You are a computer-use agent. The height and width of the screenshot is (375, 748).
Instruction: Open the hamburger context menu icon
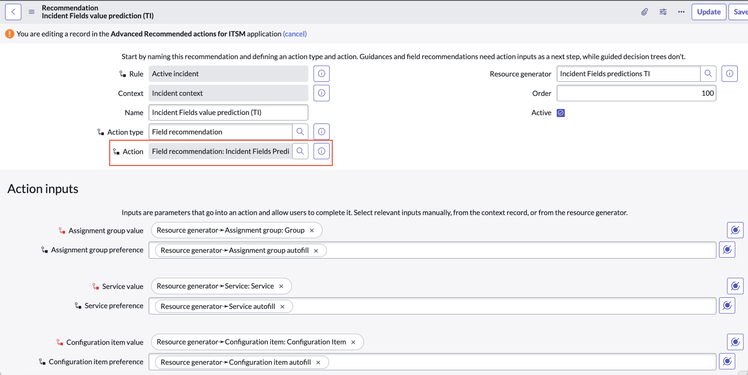point(31,12)
